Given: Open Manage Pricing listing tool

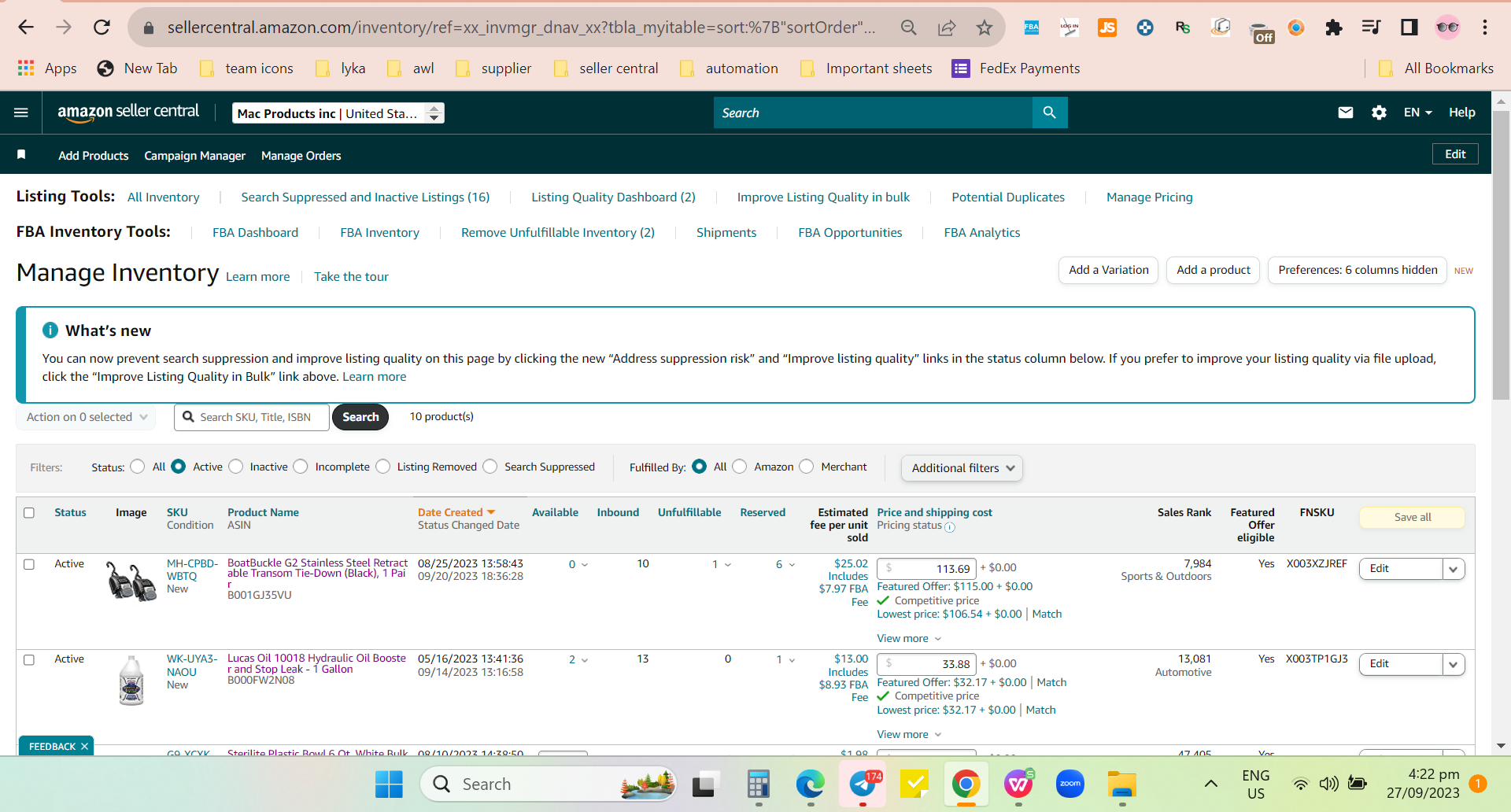Looking at the screenshot, I should coord(1149,197).
